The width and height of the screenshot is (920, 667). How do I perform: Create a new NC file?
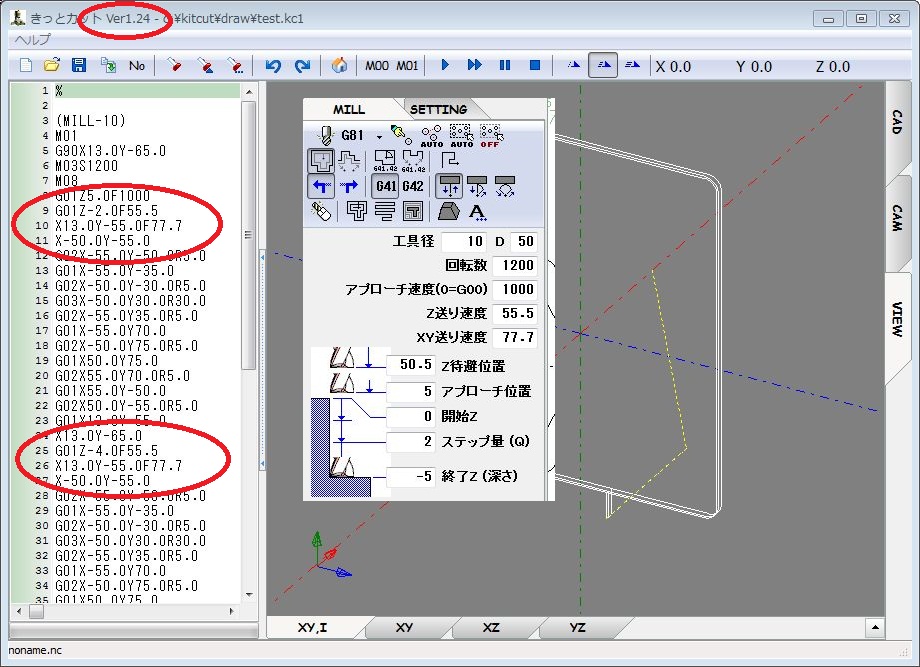tap(26, 65)
